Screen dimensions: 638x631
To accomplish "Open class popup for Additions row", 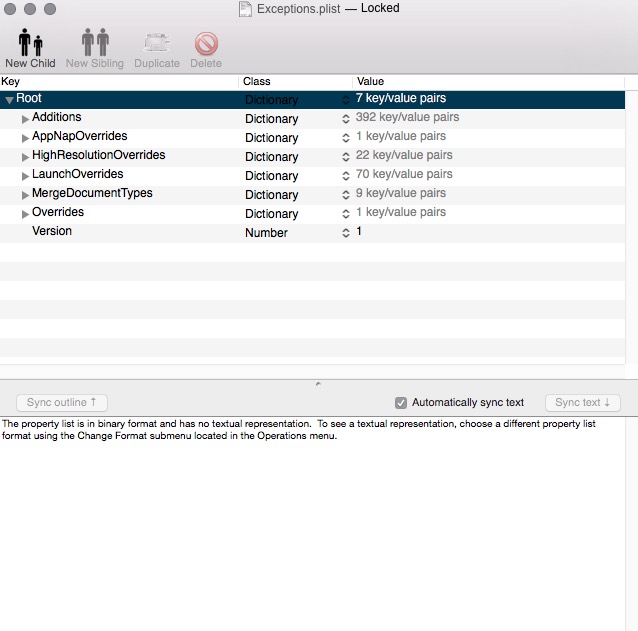I will coord(345,118).
